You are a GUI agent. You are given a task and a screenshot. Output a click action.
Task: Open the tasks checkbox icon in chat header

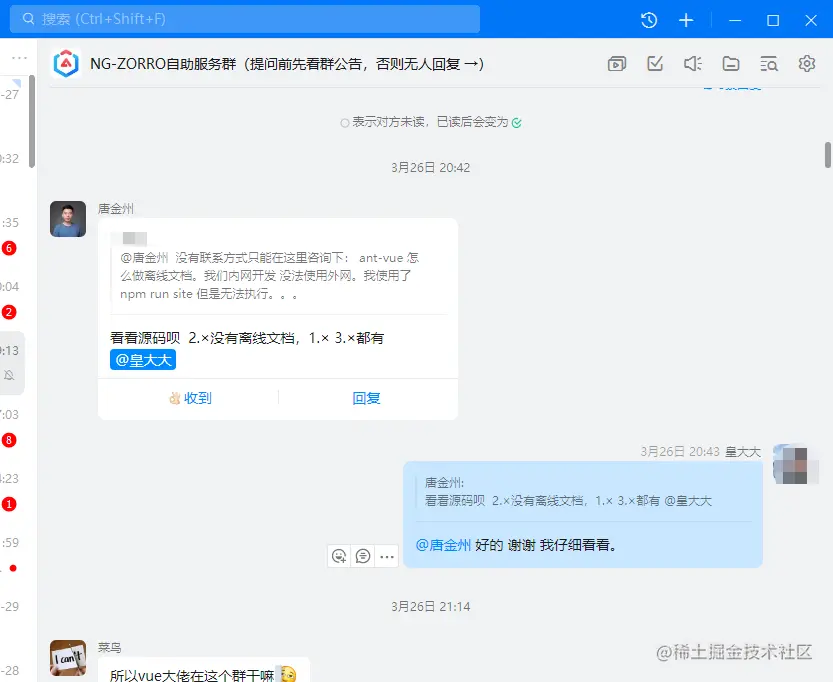[x=654, y=64]
